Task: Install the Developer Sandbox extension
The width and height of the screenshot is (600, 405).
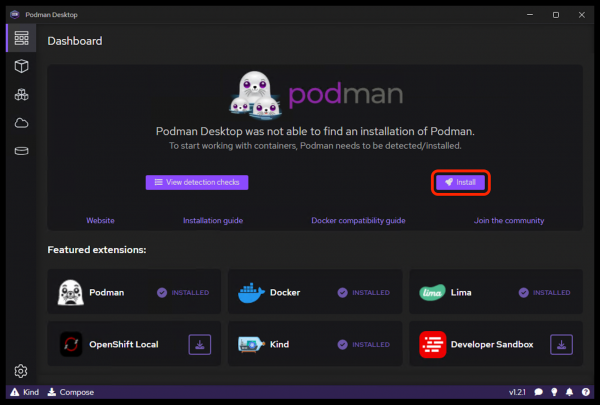Action: point(563,345)
